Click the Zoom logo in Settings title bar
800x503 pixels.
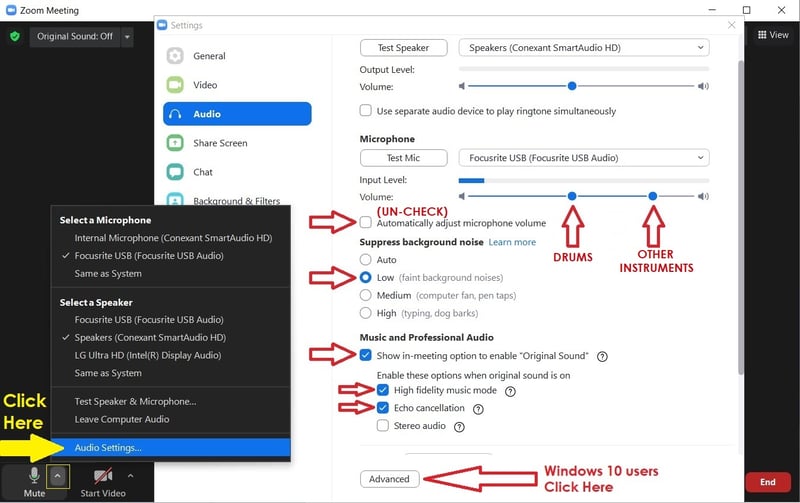[x=162, y=25]
